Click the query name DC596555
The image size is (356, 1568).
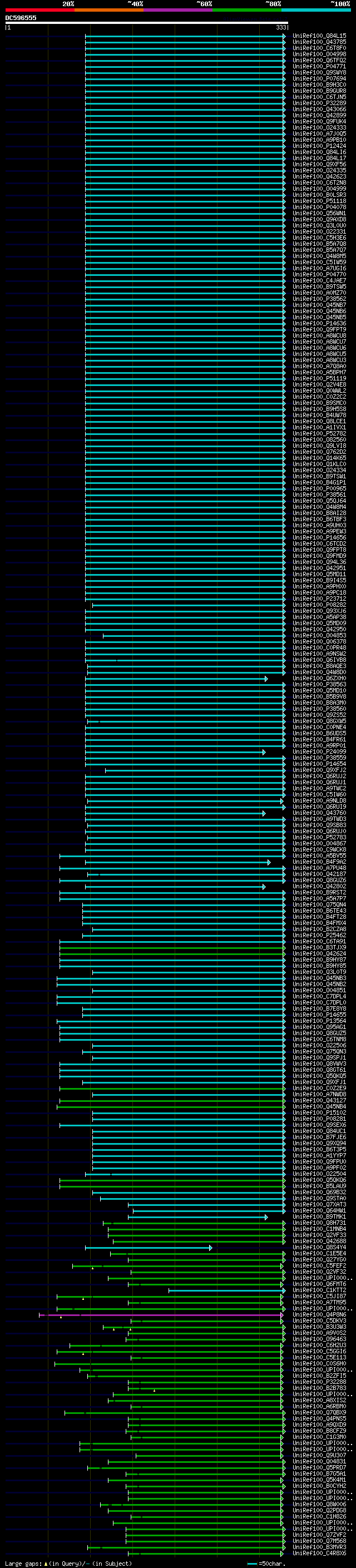pos(21,18)
